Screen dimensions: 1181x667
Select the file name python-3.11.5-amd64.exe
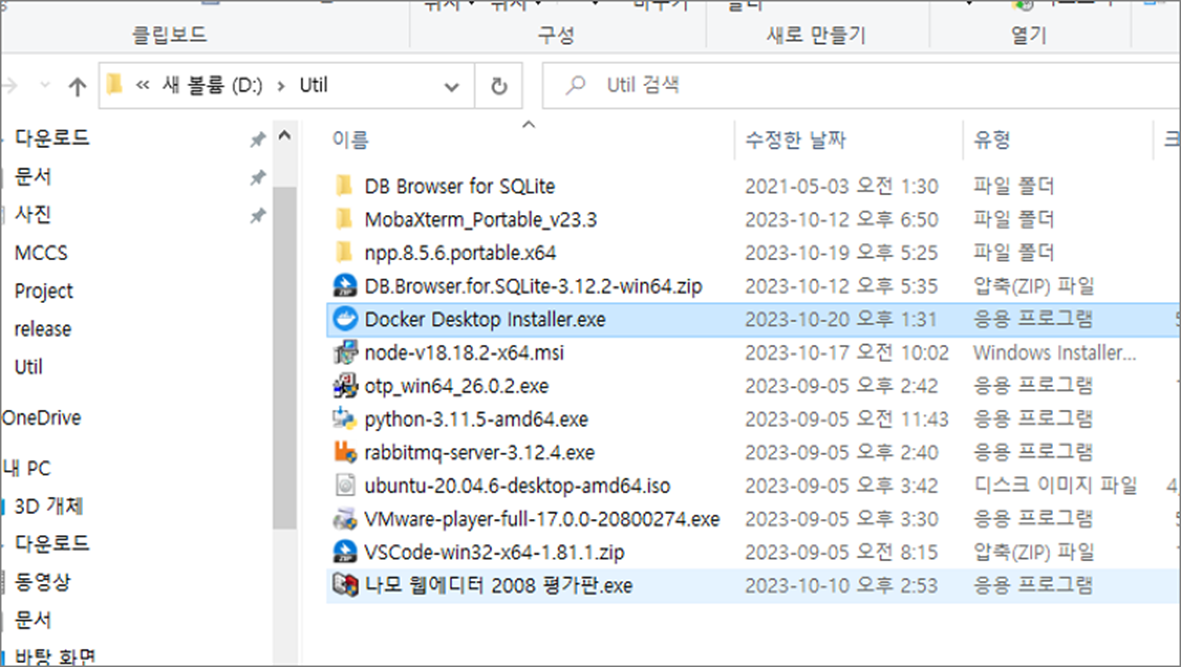pos(476,419)
